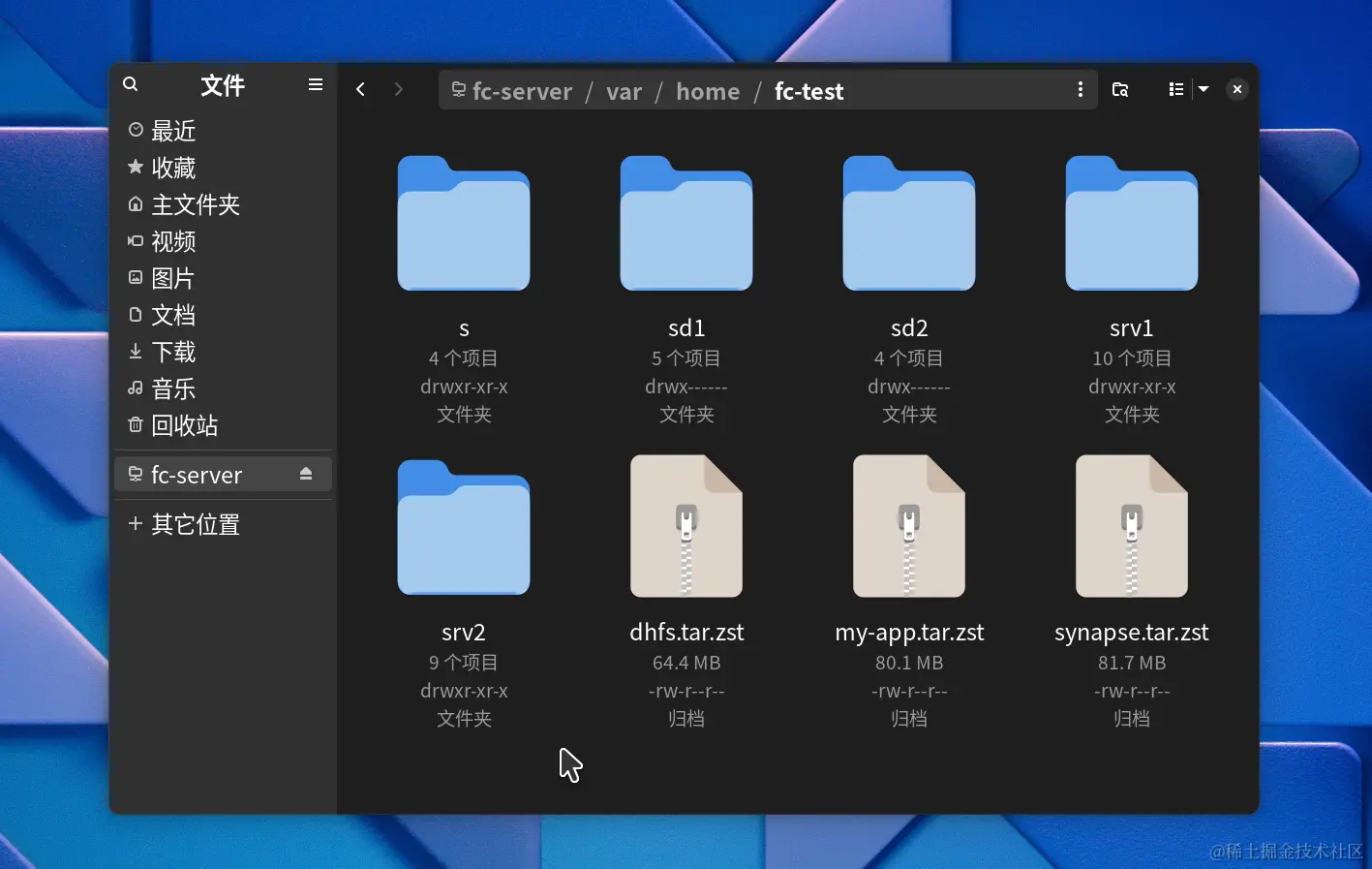Go back with the left arrow button
This screenshot has width=1372, height=869.
pos(360,89)
